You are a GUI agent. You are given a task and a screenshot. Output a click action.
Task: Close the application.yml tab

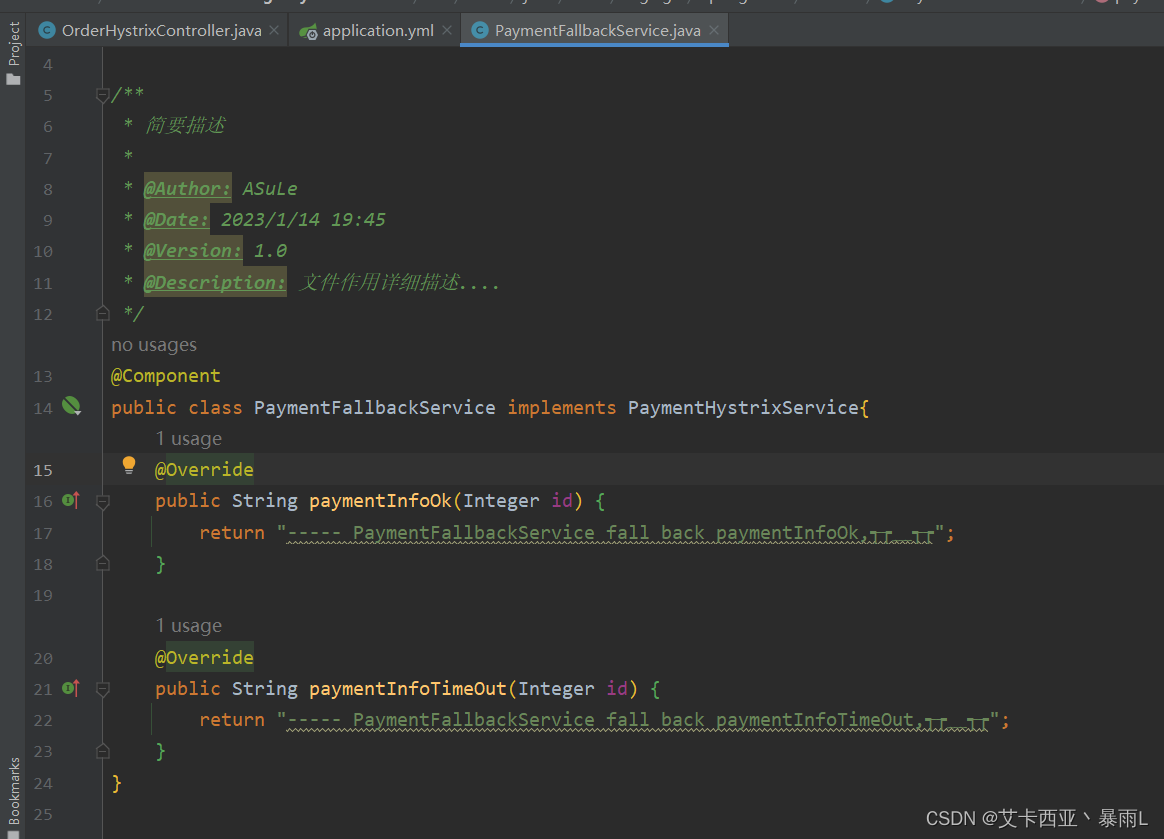pos(447,30)
